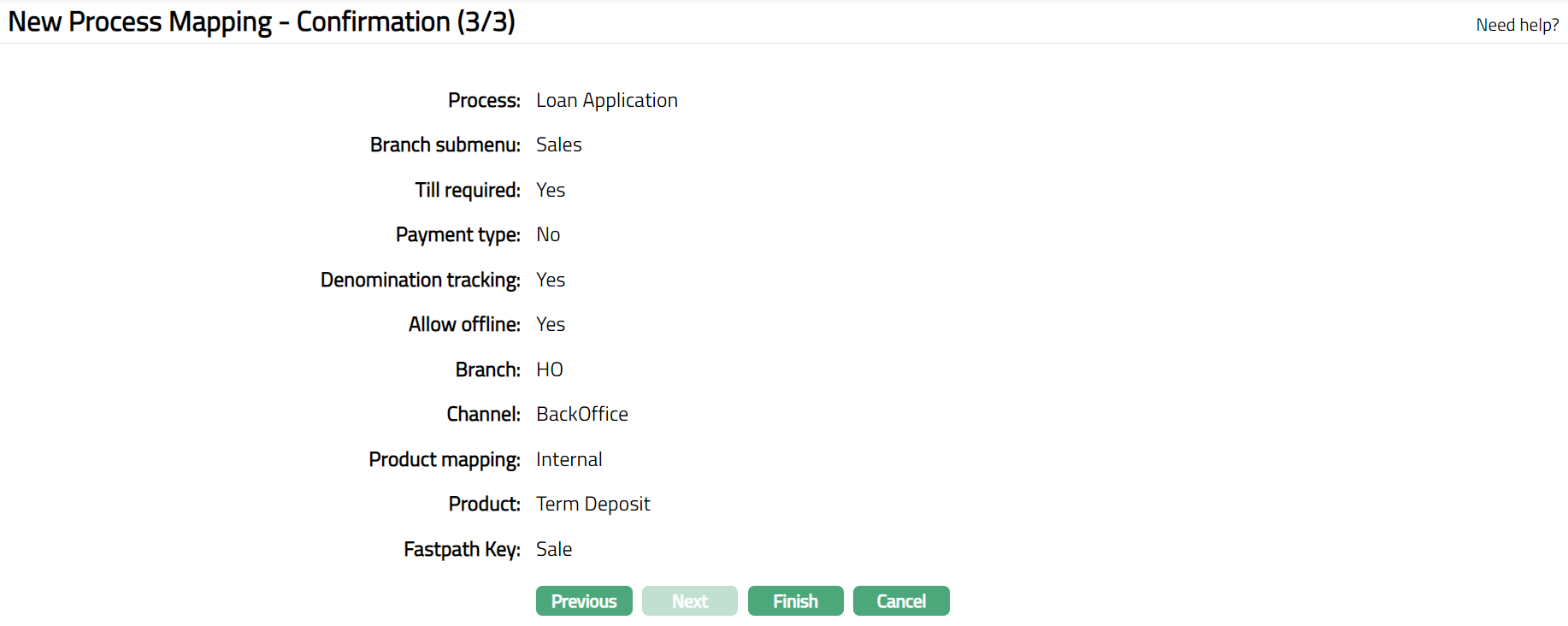1568x626 pixels.
Task: Select the 'Sales' branch submenu value
Action: coord(558,145)
